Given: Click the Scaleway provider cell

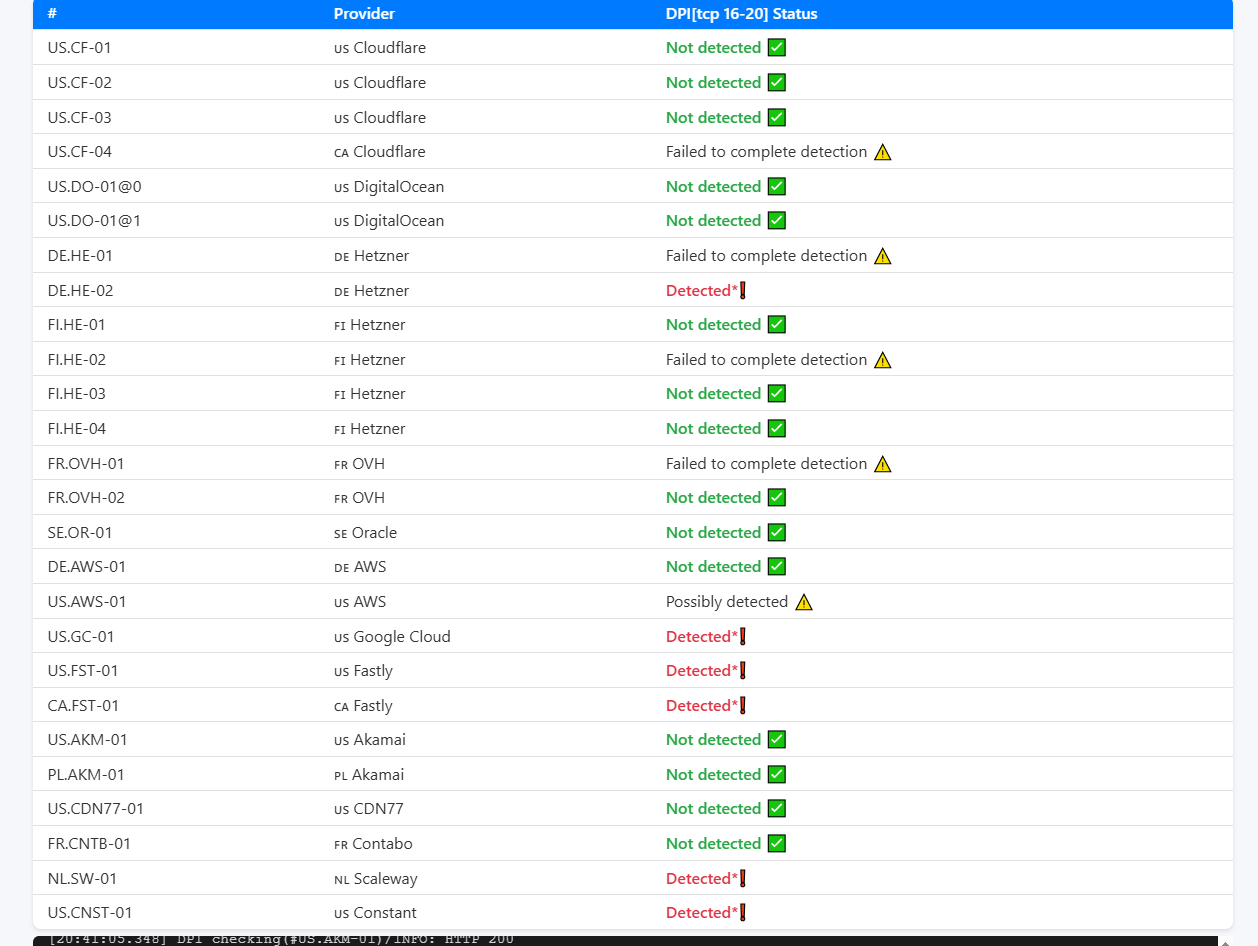Looking at the screenshot, I should [x=376, y=878].
